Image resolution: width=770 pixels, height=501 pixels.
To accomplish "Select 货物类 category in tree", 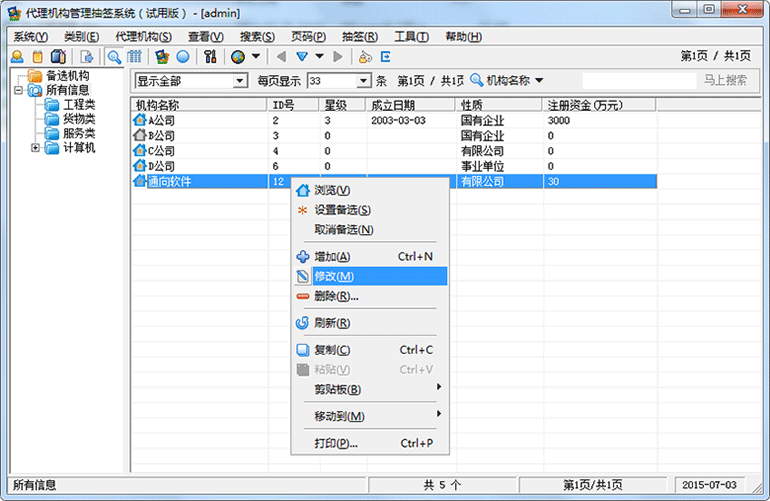I will point(79,119).
